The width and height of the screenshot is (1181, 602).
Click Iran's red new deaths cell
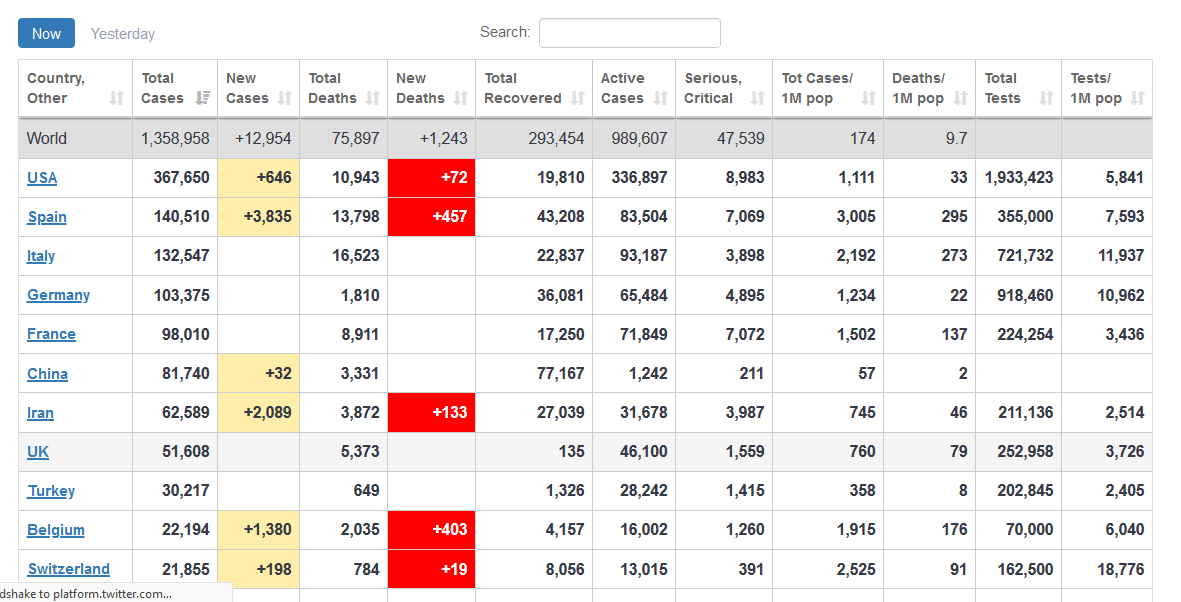(431, 412)
